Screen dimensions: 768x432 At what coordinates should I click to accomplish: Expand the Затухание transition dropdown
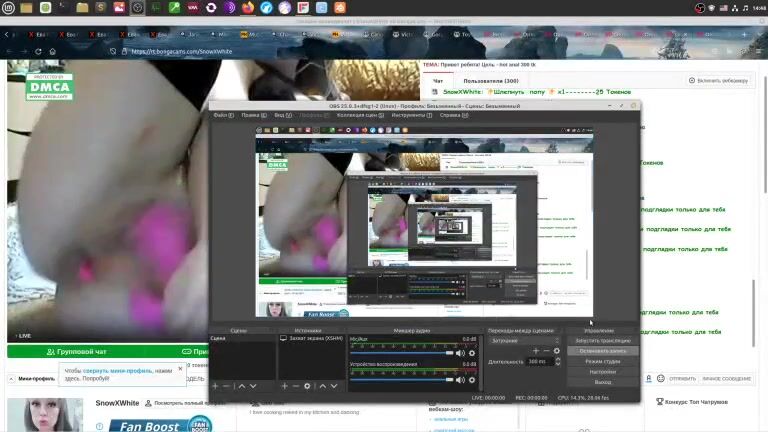tap(523, 341)
